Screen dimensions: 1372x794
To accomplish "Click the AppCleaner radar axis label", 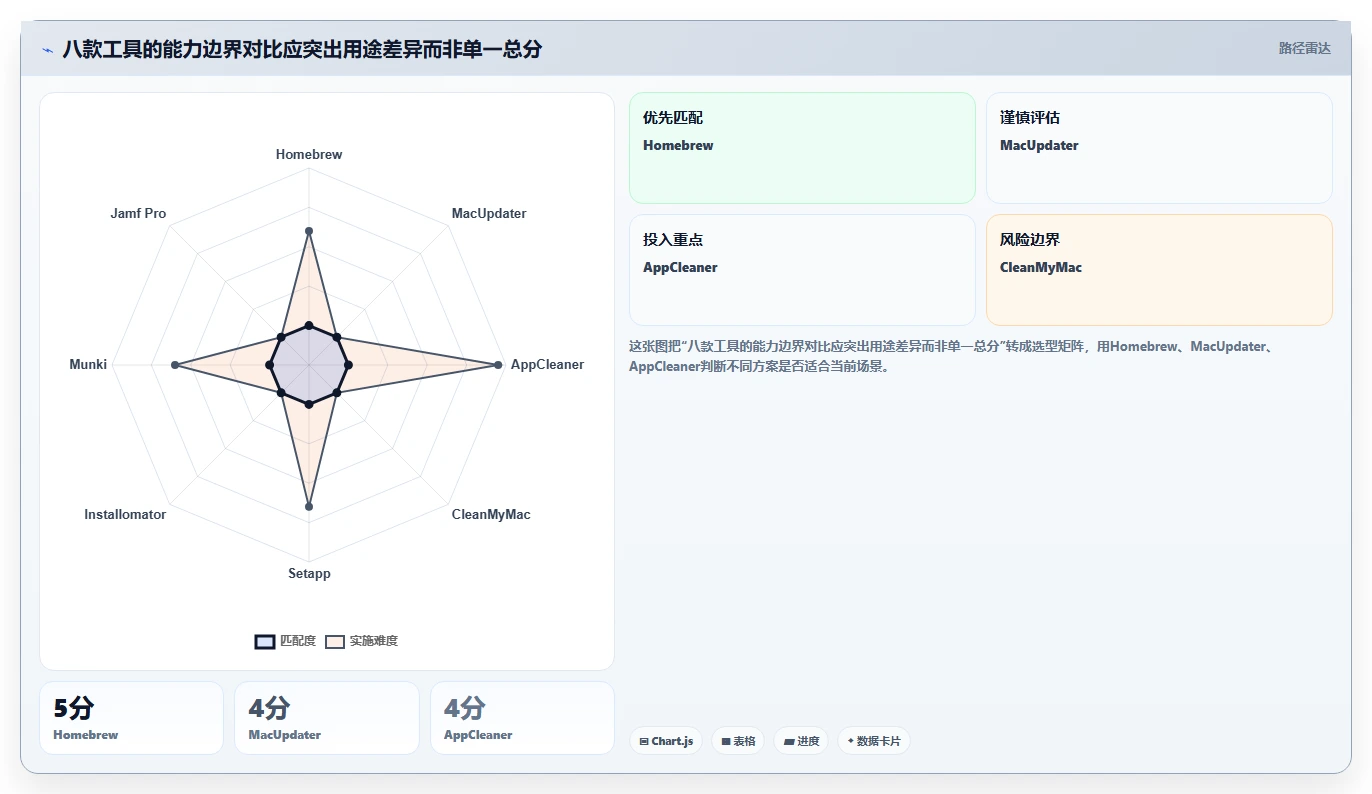I will 547,365.
